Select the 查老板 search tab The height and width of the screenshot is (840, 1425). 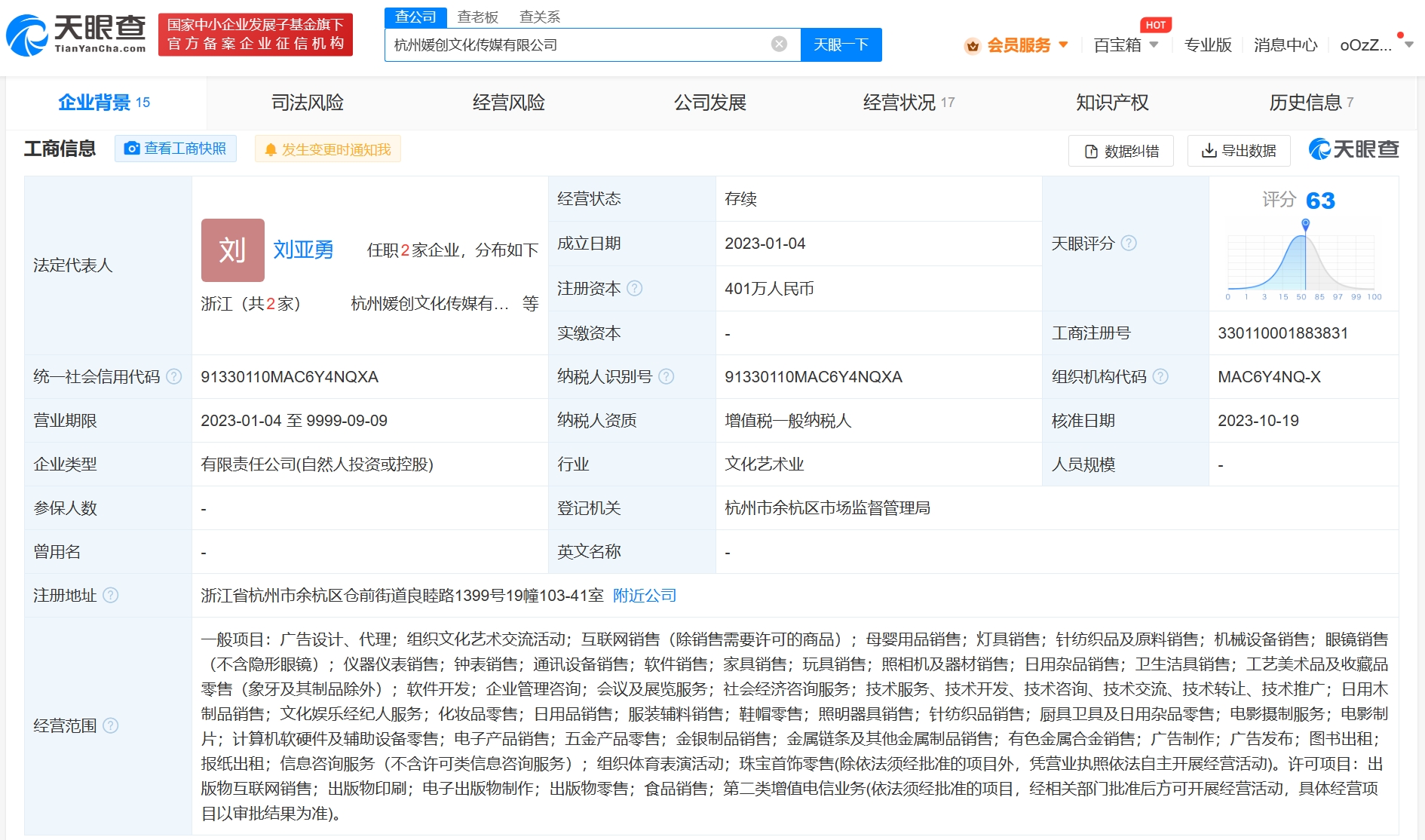(x=477, y=16)
